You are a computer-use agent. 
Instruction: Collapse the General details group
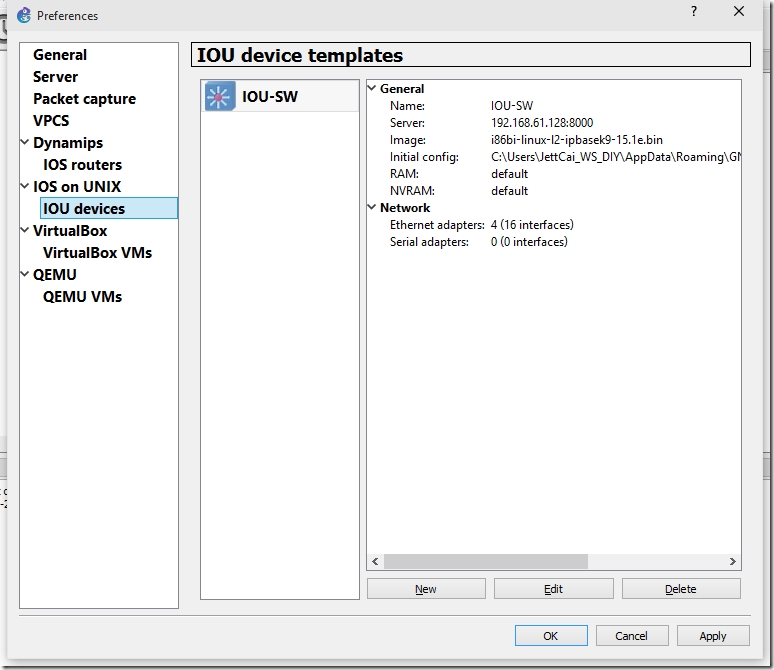tap(373, 89)
